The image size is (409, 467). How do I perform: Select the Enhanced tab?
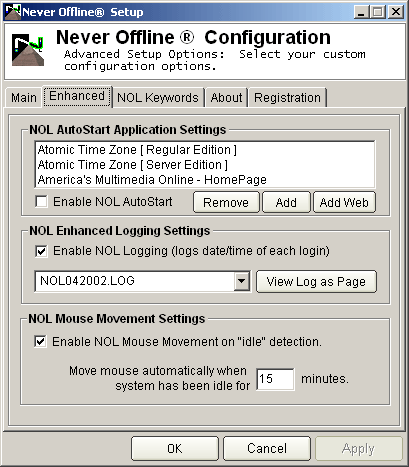[x=77, y=96]
